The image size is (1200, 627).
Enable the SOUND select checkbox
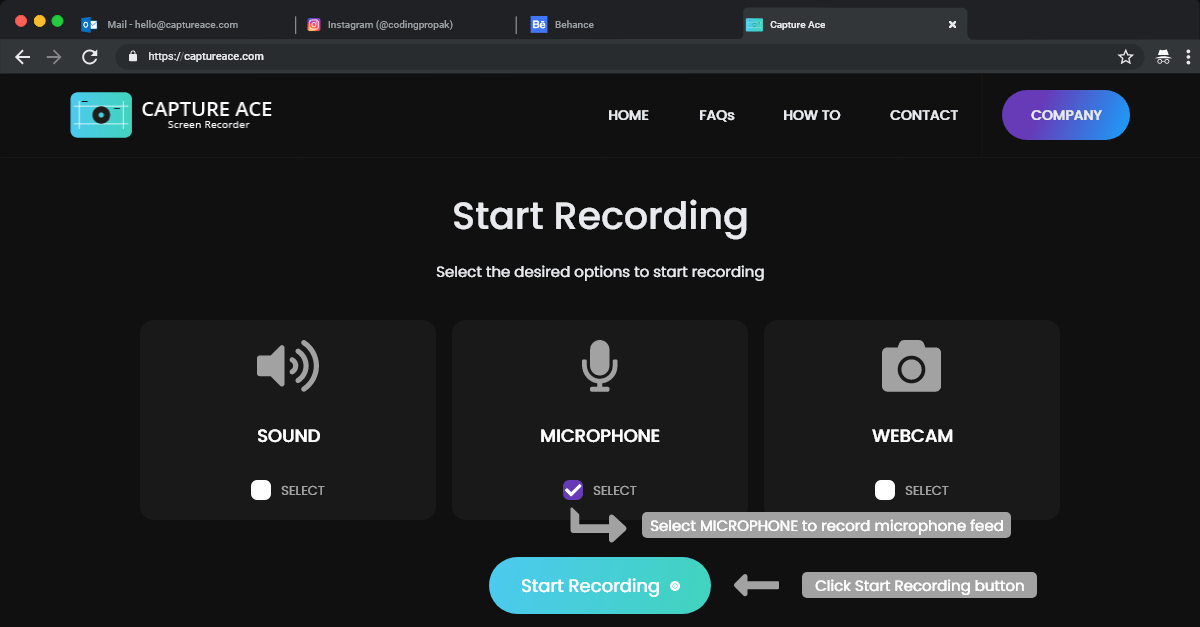pyautogui.click(x=261, y=490)
